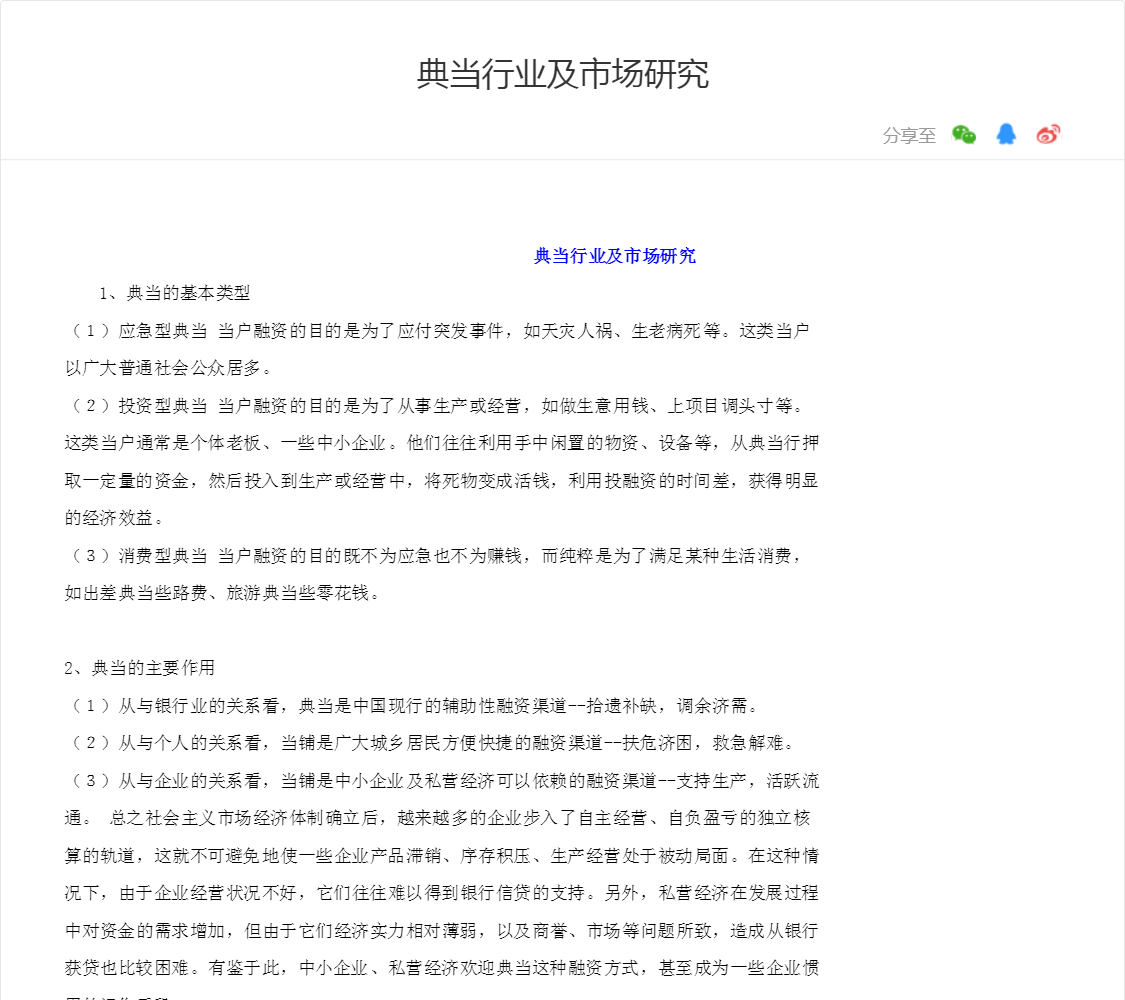Select the heading 2、典当的主要作用

tap(139, 669)
